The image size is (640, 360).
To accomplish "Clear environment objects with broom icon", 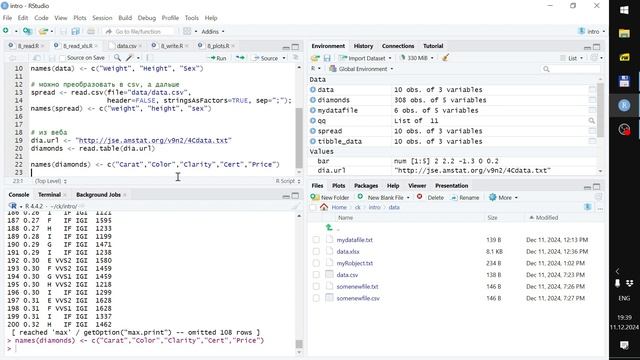I will [445, 58].
